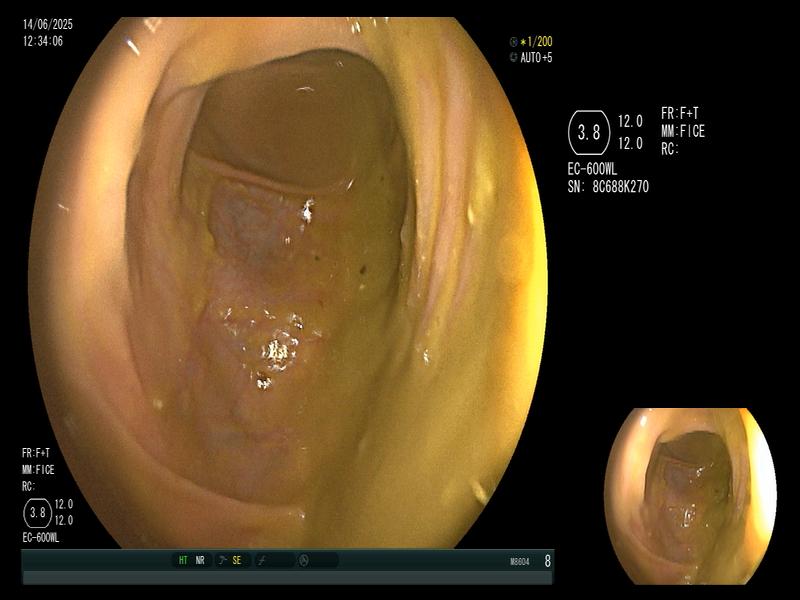Click the 3.8 channel badge beside the serial number
The height and width of the screenshot is (600, 800).
click(x=589, y=133)
